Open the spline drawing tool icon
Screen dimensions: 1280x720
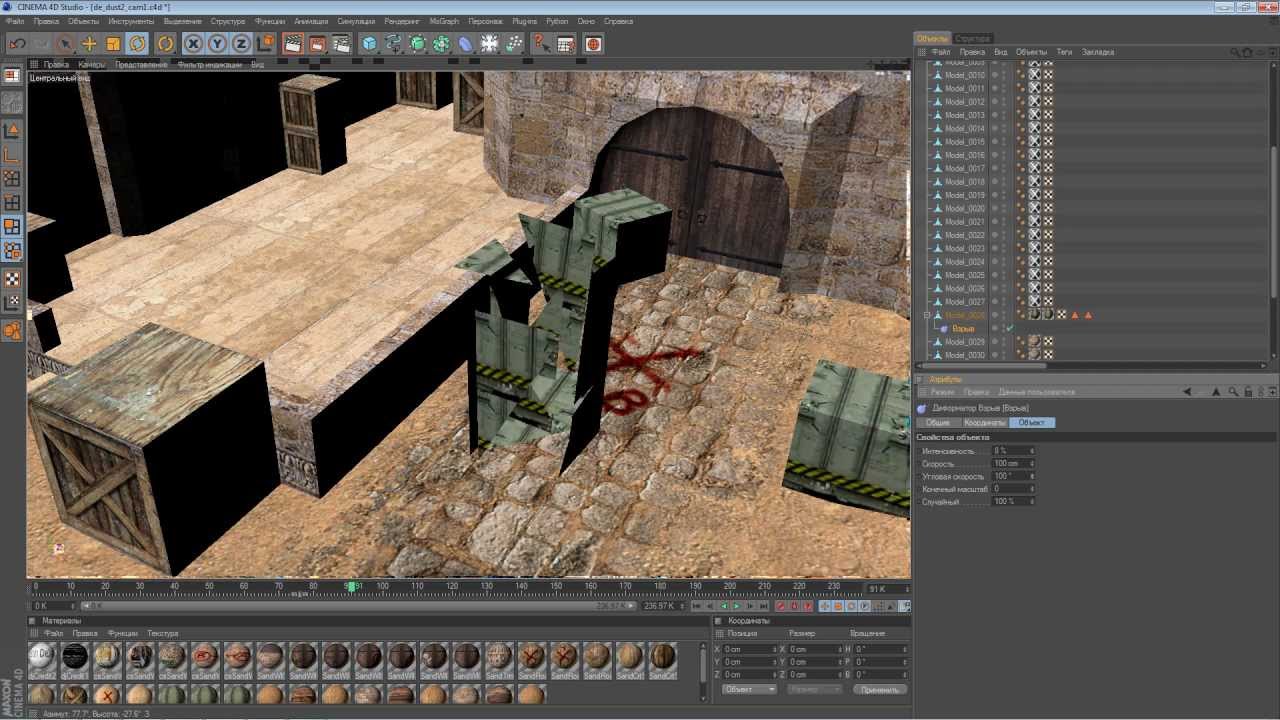coord(394,44)
